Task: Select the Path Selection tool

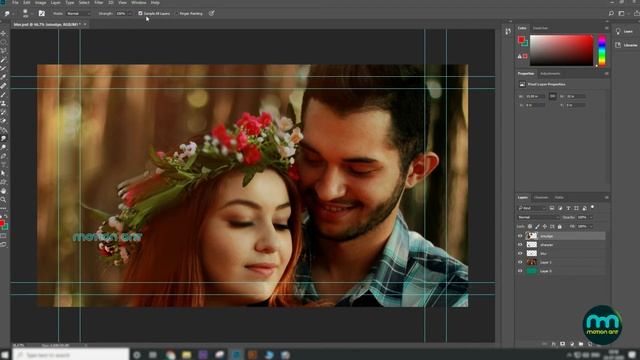Action: pos(4,173)
